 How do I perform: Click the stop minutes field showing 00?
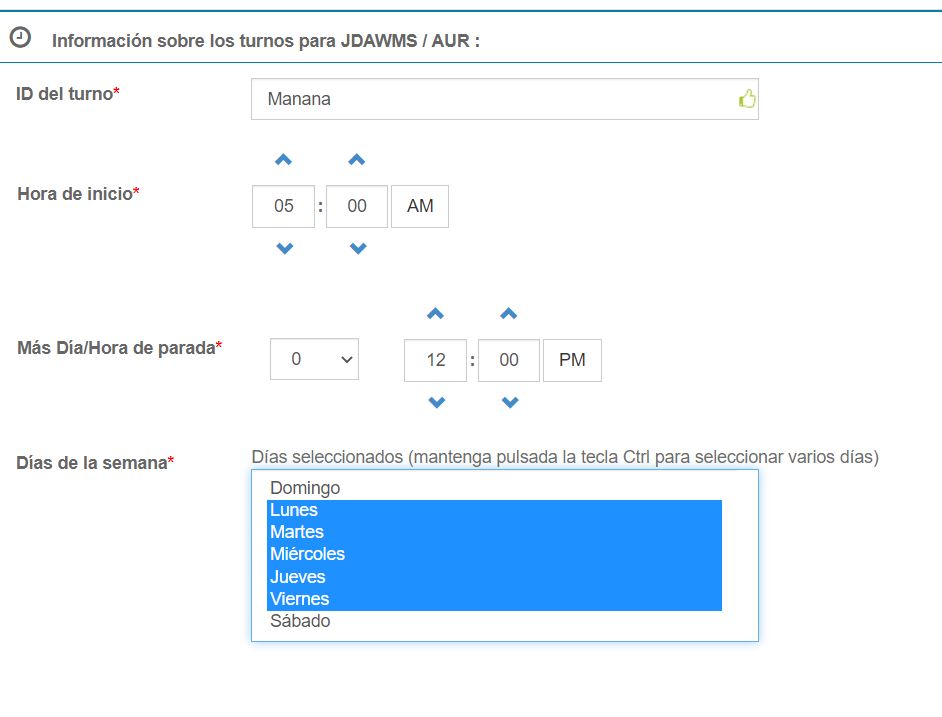coord(509,360)
